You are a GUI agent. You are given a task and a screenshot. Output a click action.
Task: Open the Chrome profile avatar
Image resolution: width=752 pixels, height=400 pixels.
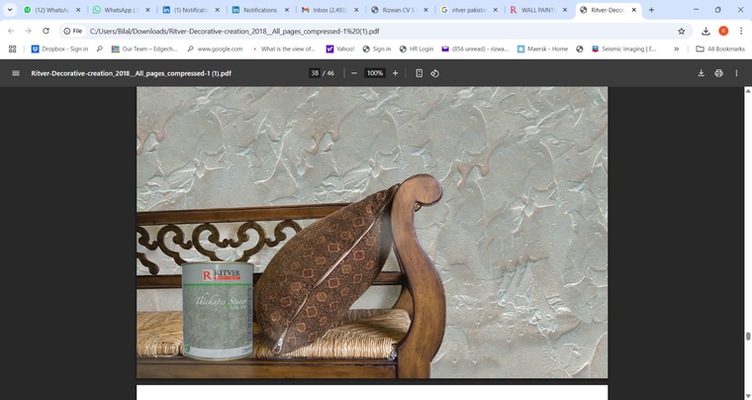(x=723, y=31)
